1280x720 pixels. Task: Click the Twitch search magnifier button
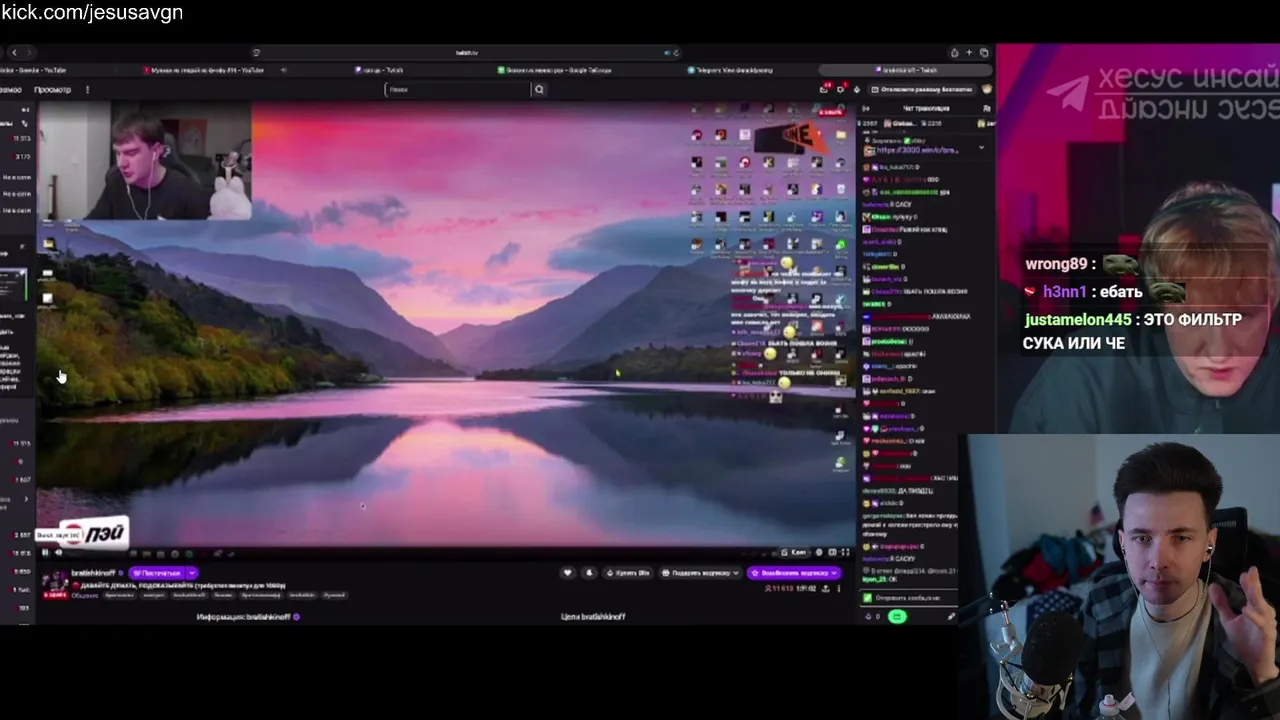539,89
